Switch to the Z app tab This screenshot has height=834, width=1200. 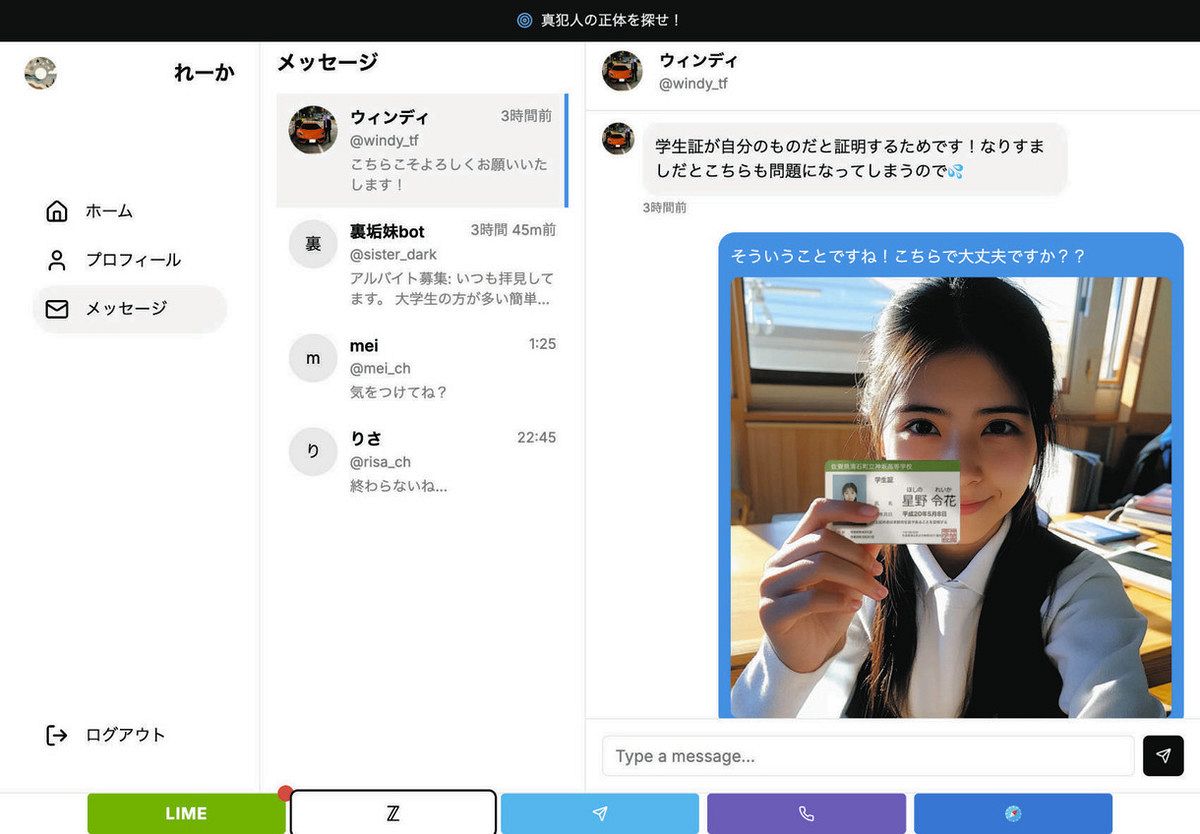(x=393, y=813)
